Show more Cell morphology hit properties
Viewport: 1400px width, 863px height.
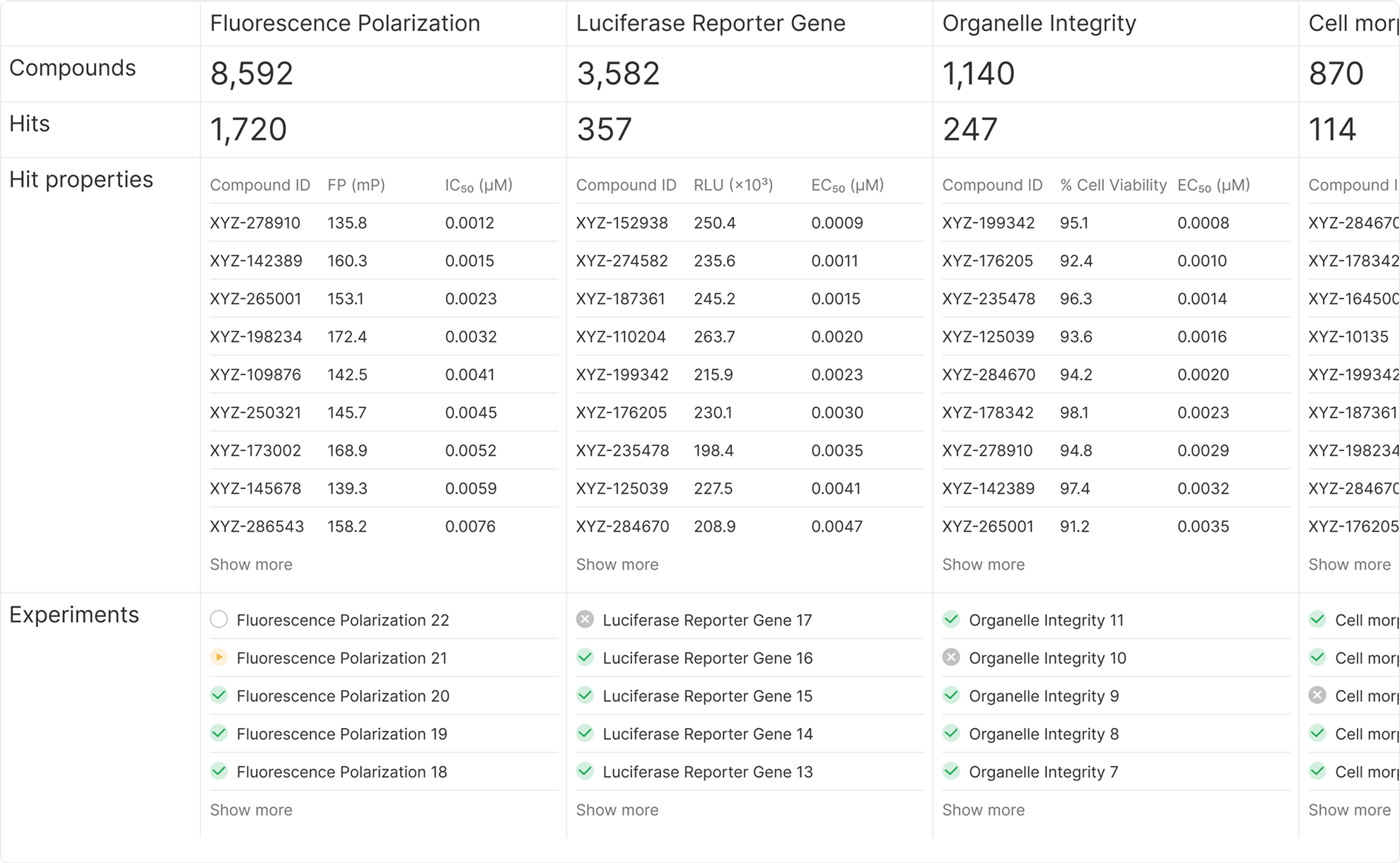(1350, 564)
